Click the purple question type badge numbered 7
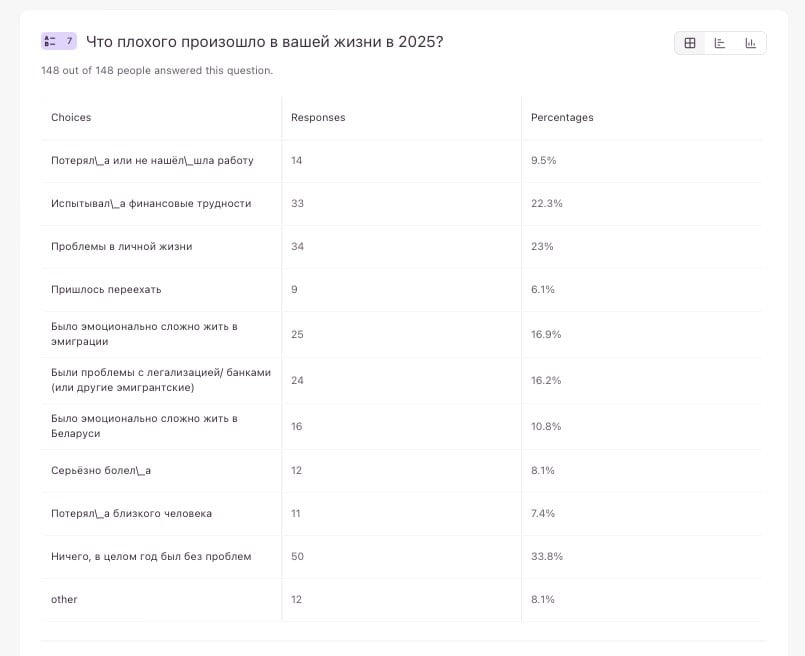805x656 pixels. coord(59,41)
